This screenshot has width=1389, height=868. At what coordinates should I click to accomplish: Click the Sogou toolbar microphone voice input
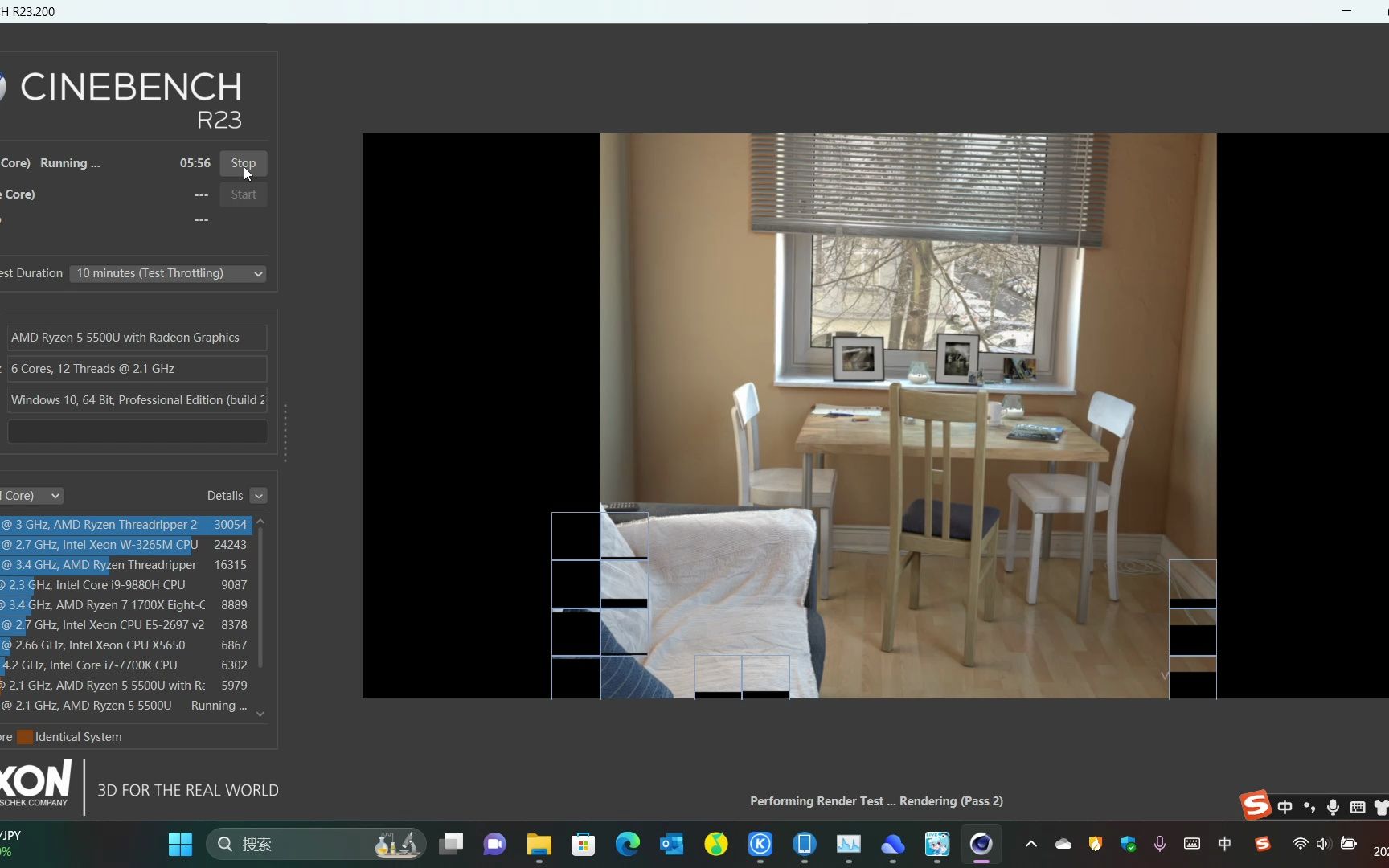pos(1334,807)
